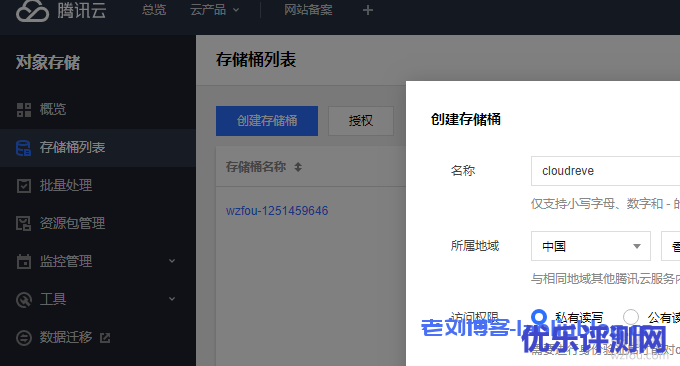The image size is (680, 366).
Task: Click the 监控管理 calendar icon
Action: point(24,261)
